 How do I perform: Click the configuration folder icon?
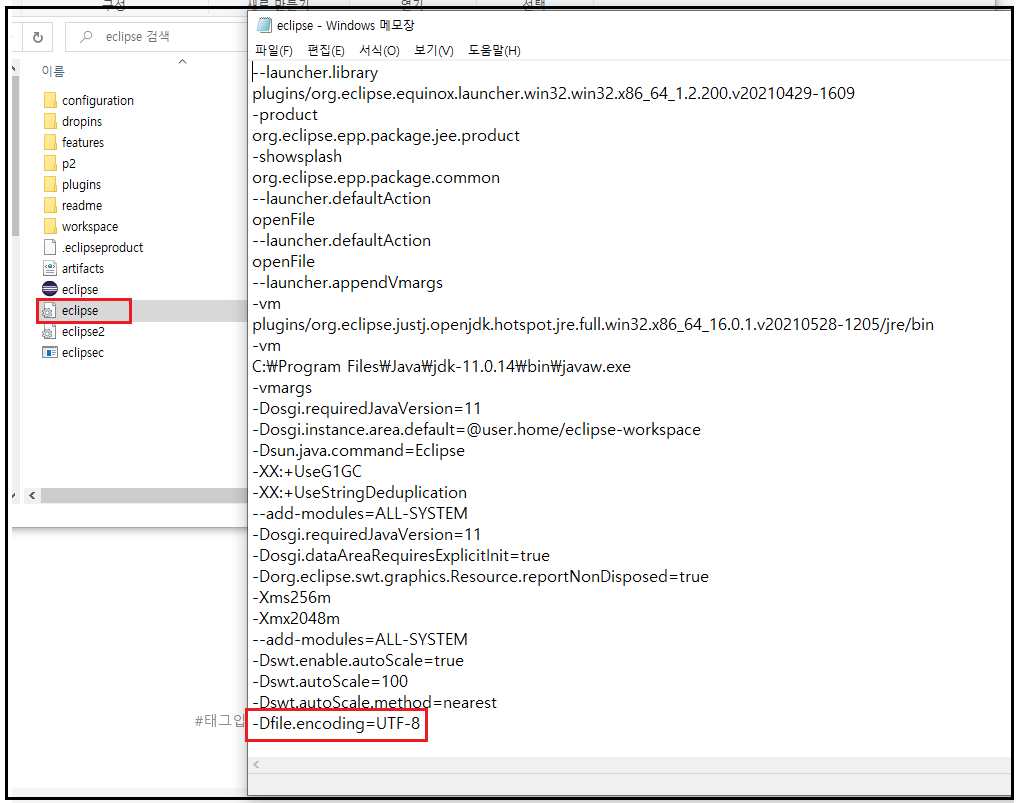[50, 100]
